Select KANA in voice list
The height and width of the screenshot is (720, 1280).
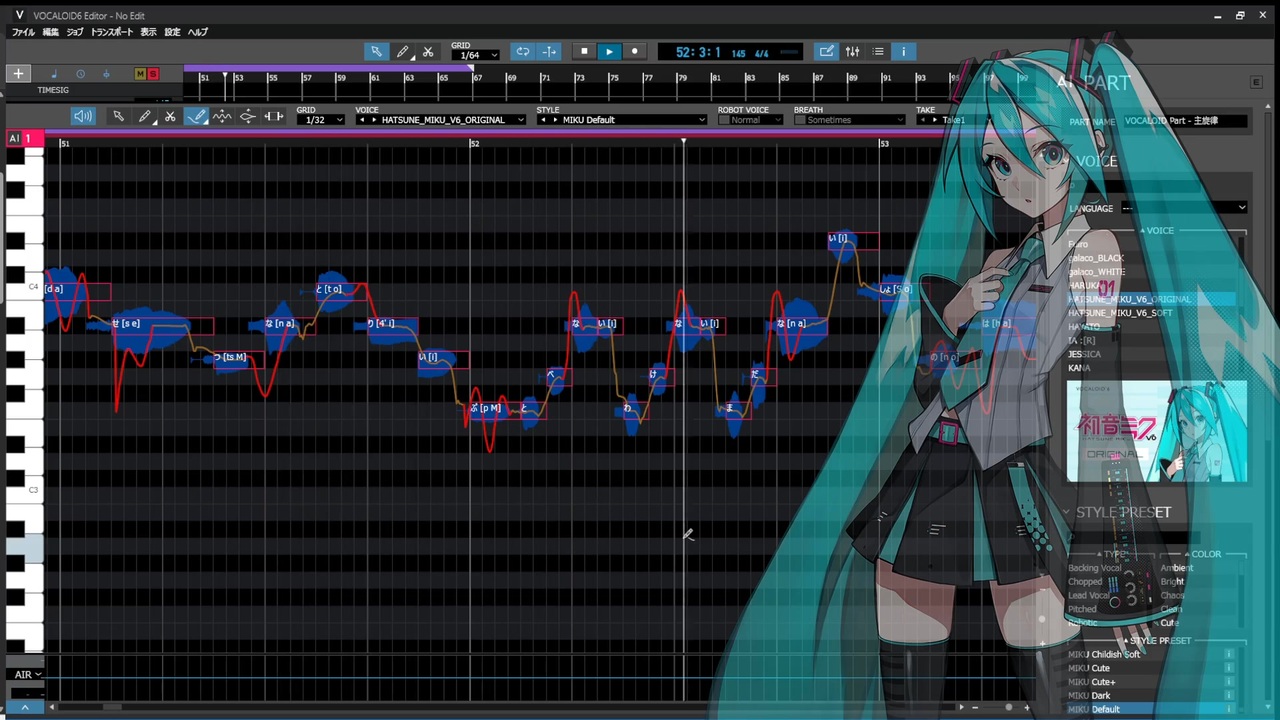(x=1150, y=368)
